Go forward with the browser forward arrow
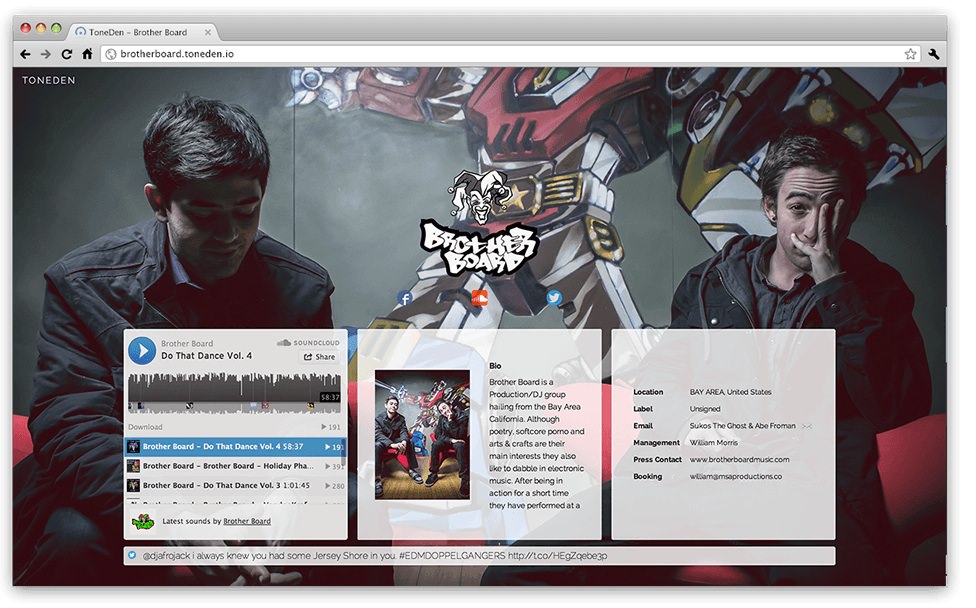Viewport: 976px width, 608px height. point(45,54)
